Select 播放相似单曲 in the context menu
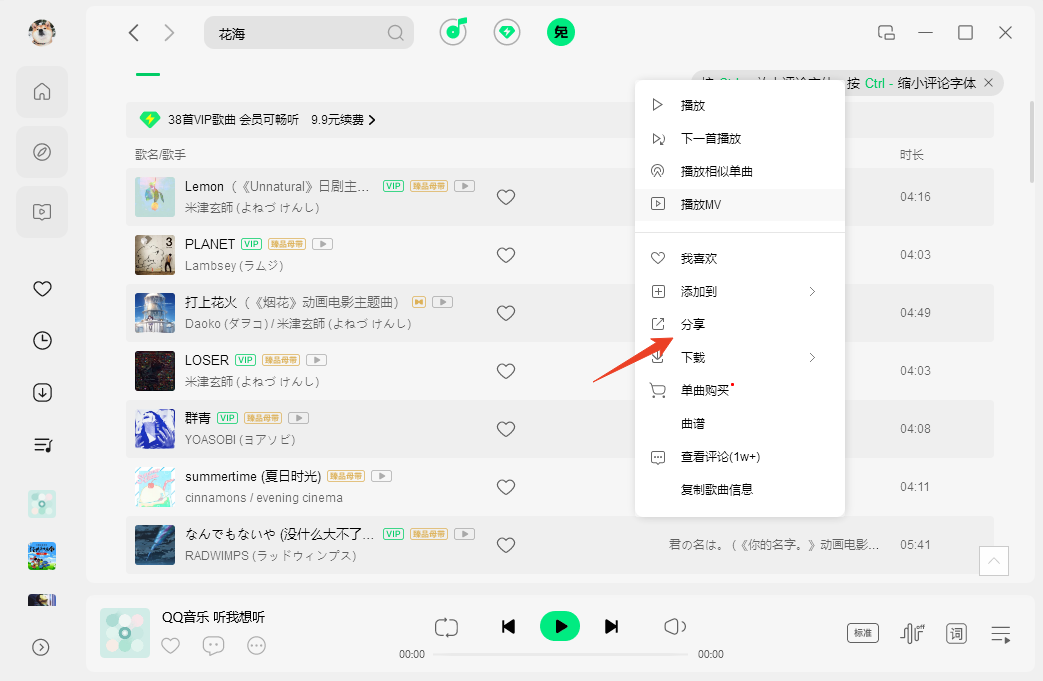The image size is (1043, 681). 740,172
